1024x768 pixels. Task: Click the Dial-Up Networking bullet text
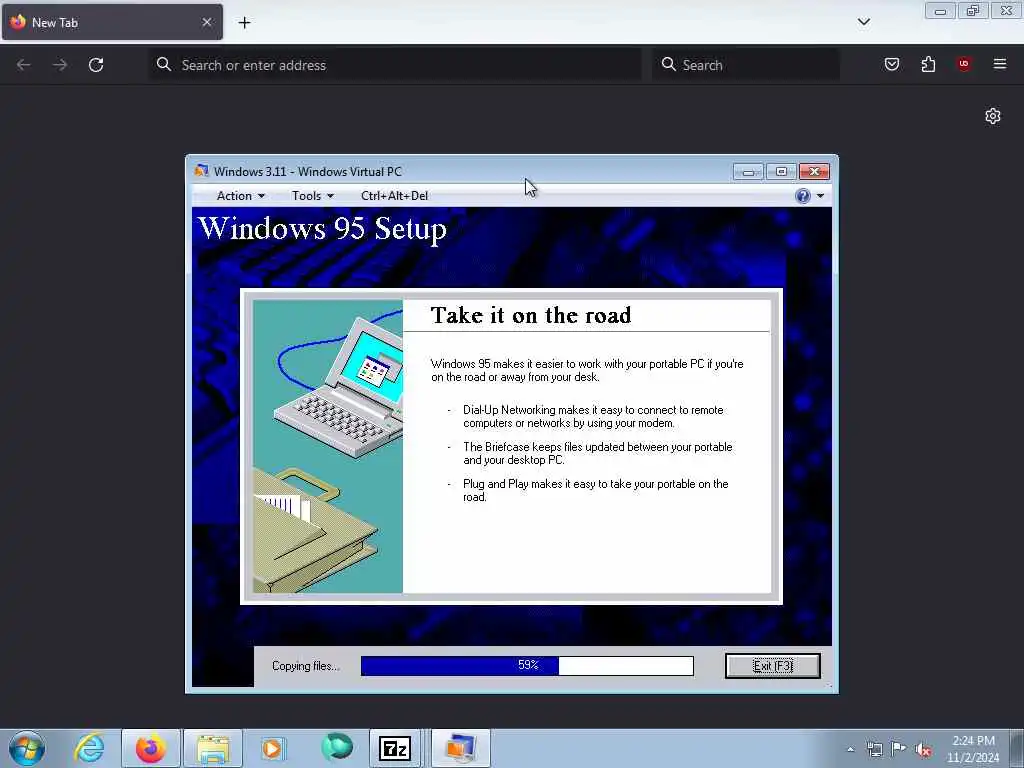tap(593, 417)
